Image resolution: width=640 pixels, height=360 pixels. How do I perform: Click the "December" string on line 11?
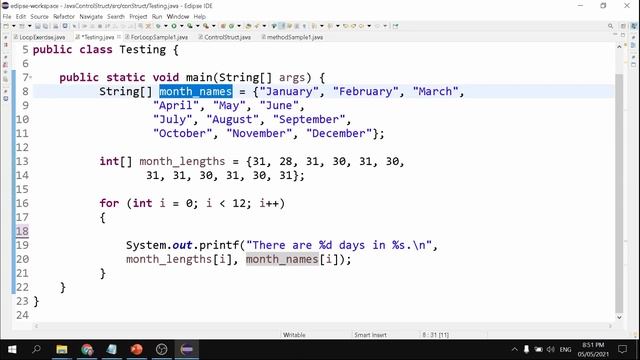[x=339, y=133]
